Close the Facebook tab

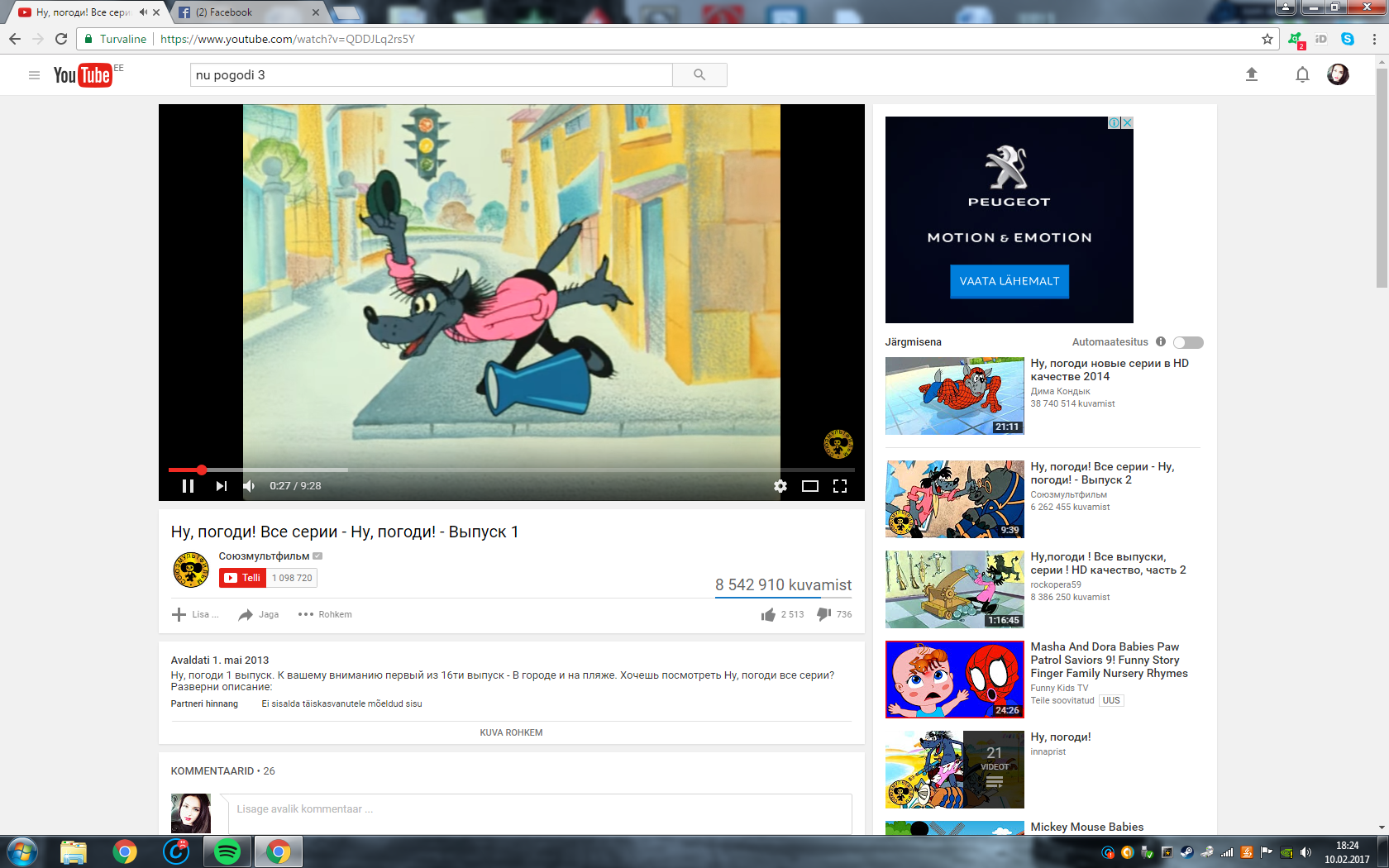pos(315,12)
